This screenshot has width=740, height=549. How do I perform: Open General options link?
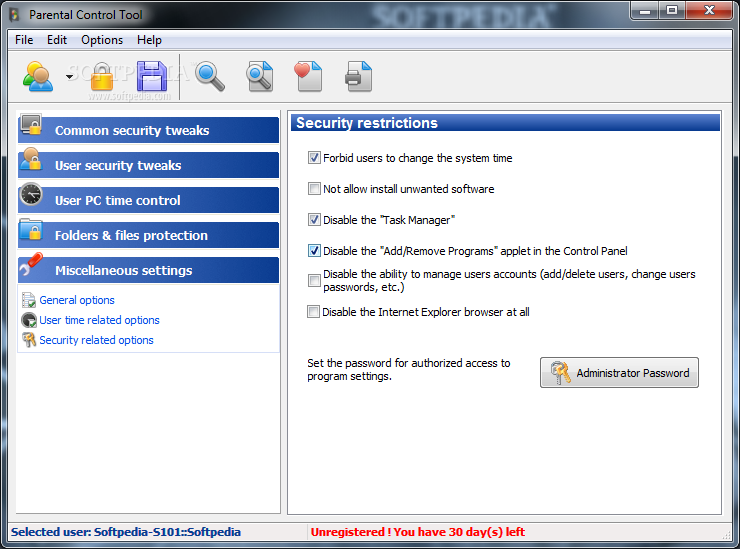point(77,300)
